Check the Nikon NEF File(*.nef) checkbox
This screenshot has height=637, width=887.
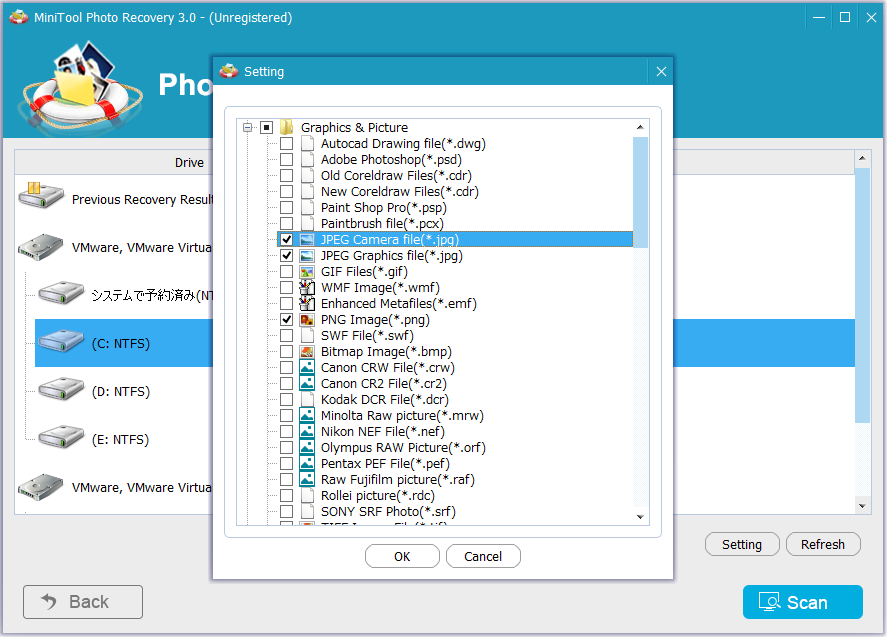coord(287,432)
